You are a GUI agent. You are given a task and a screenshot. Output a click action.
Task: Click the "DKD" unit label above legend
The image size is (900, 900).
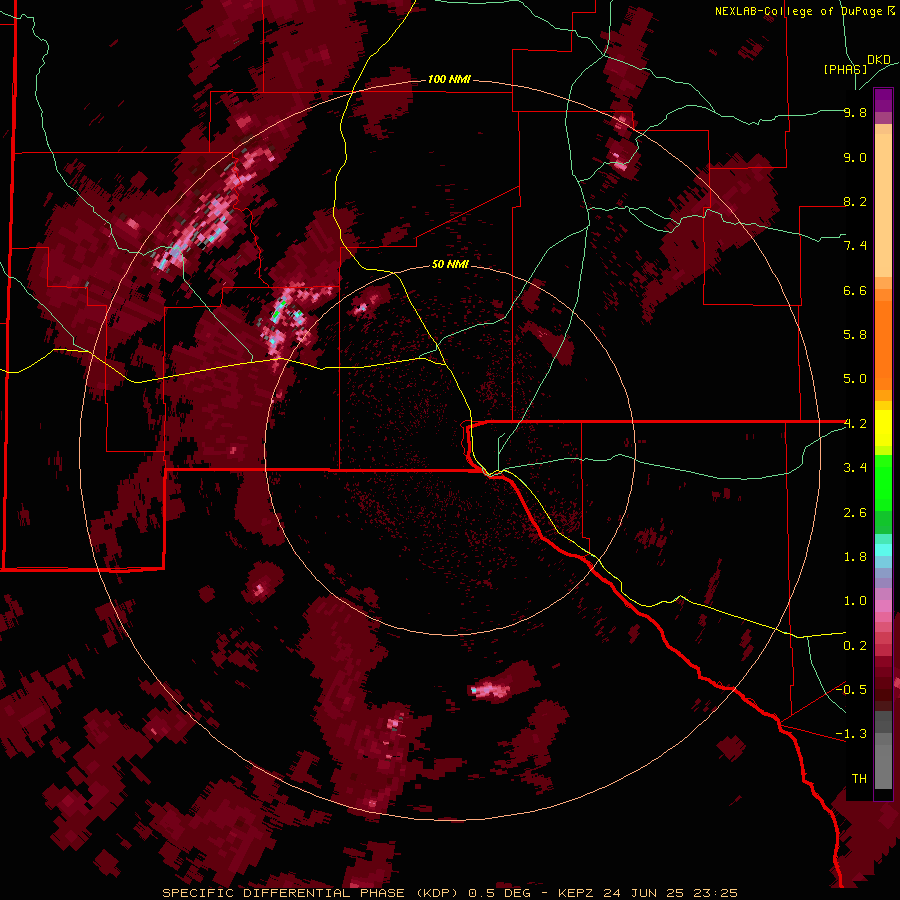click(x=878, y=60)
